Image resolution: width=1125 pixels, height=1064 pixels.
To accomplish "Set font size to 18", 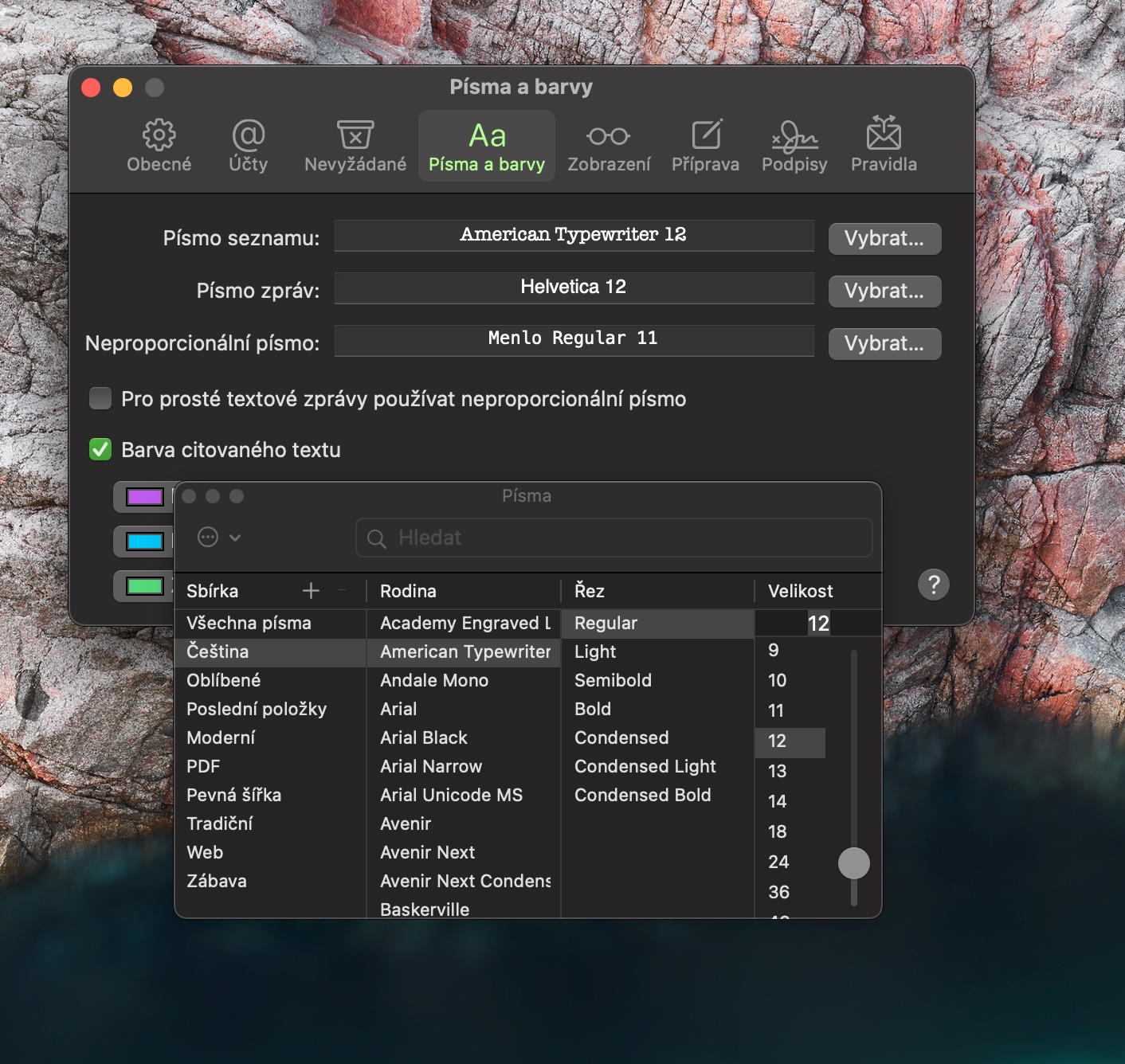I will coord(790,831).
